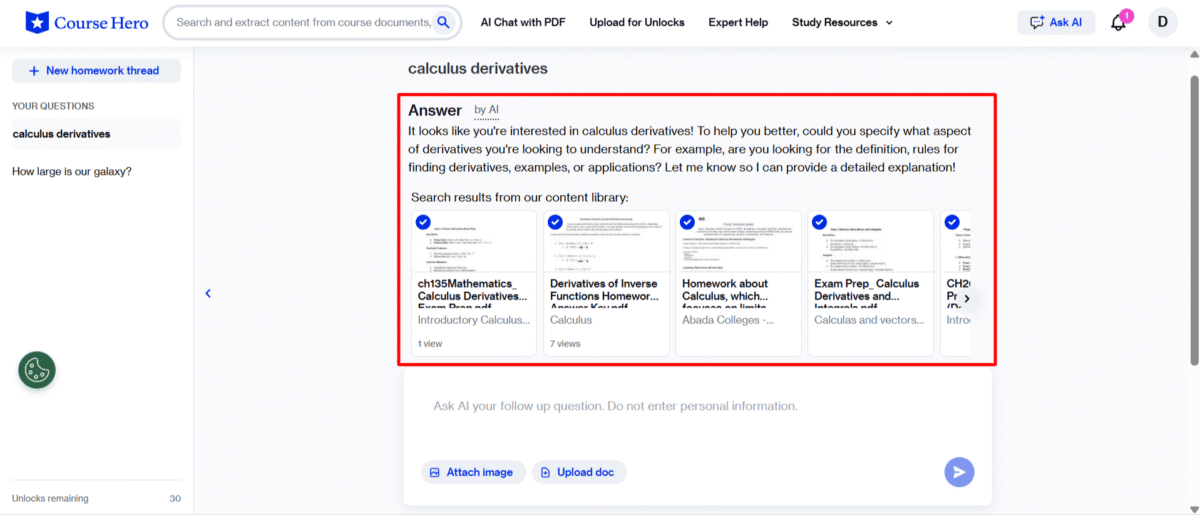Viewport: 1200px width, 515px height.
Task: Toggle checkmark on Derivatives of Inverse Functions card
Action: coord(555,222)
